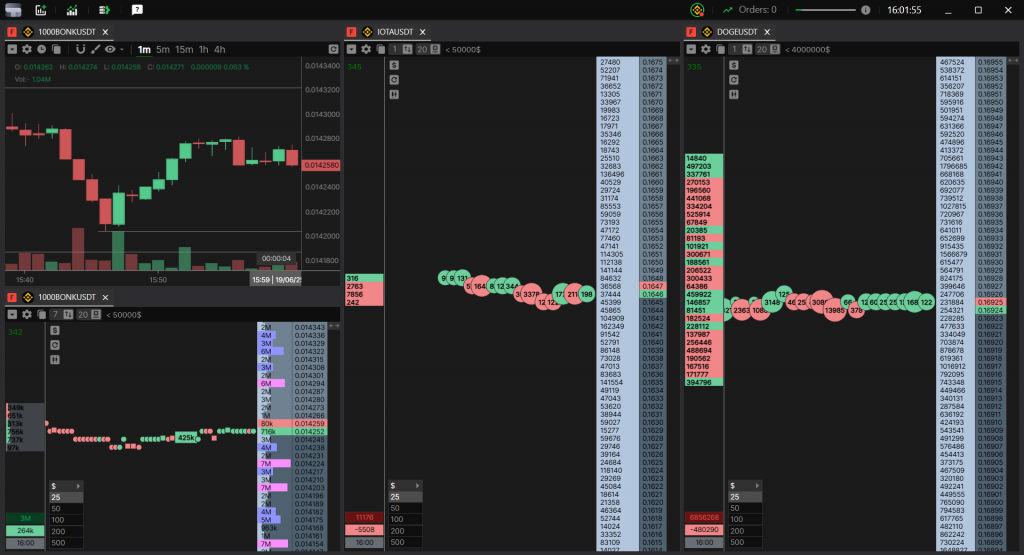This screenshot has width=1024, height=555.
Task: Select the 15m timeframe
Action: coord(184,49)
